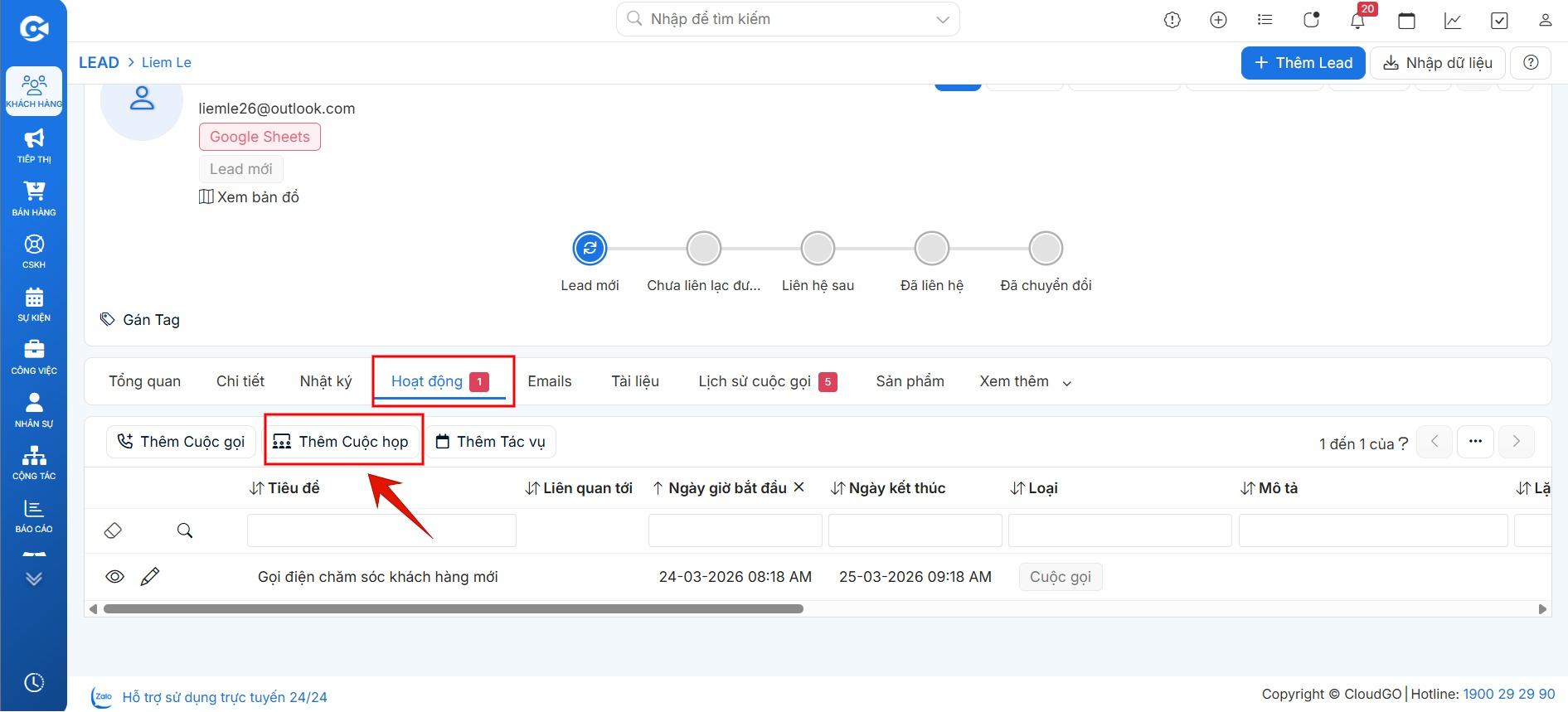Switch to Chi tiết tab
This screenshot has width=1568, height=712.
click(240, 381)
